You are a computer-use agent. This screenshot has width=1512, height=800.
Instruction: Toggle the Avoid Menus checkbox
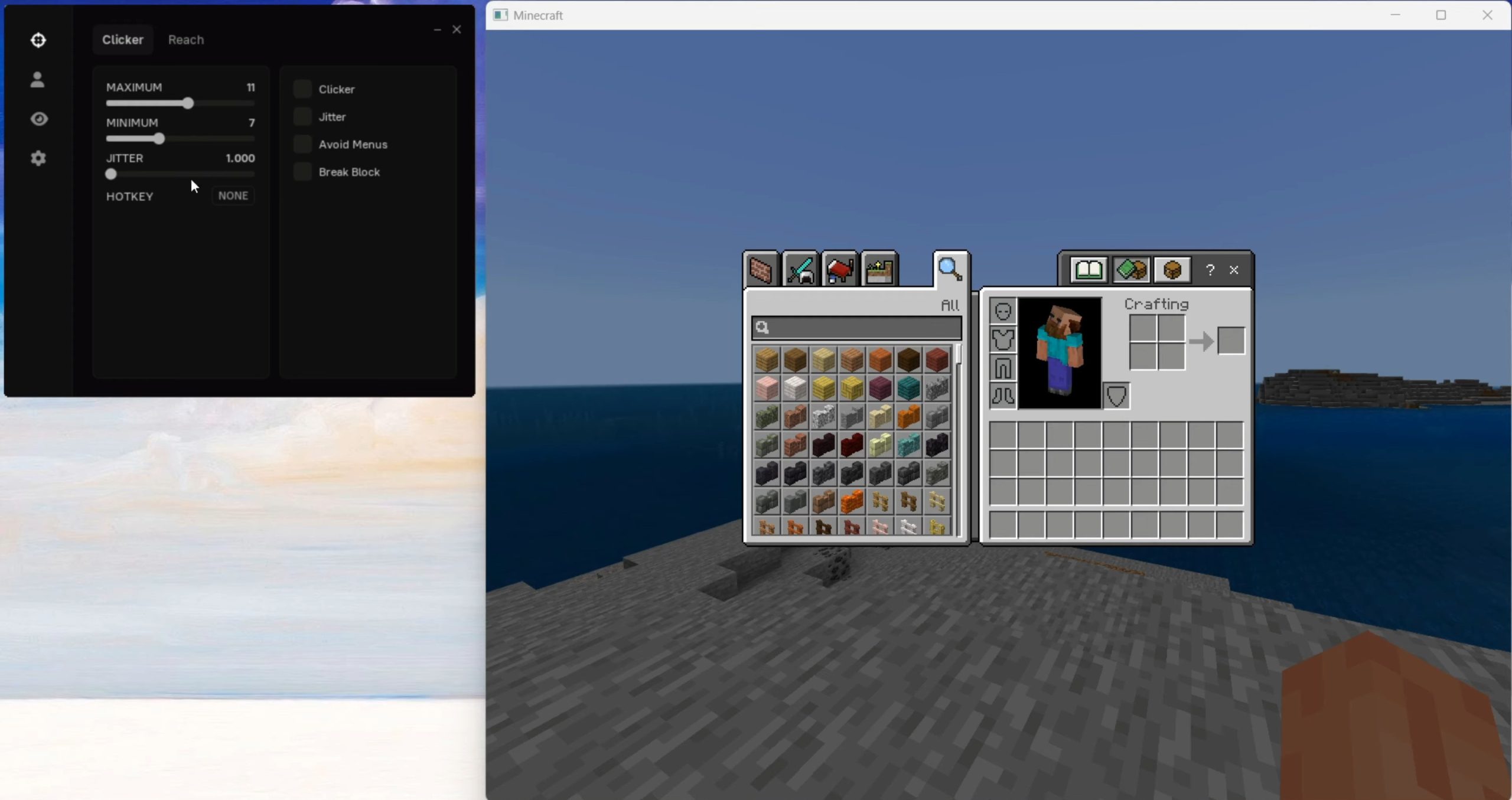coord(302,144)
